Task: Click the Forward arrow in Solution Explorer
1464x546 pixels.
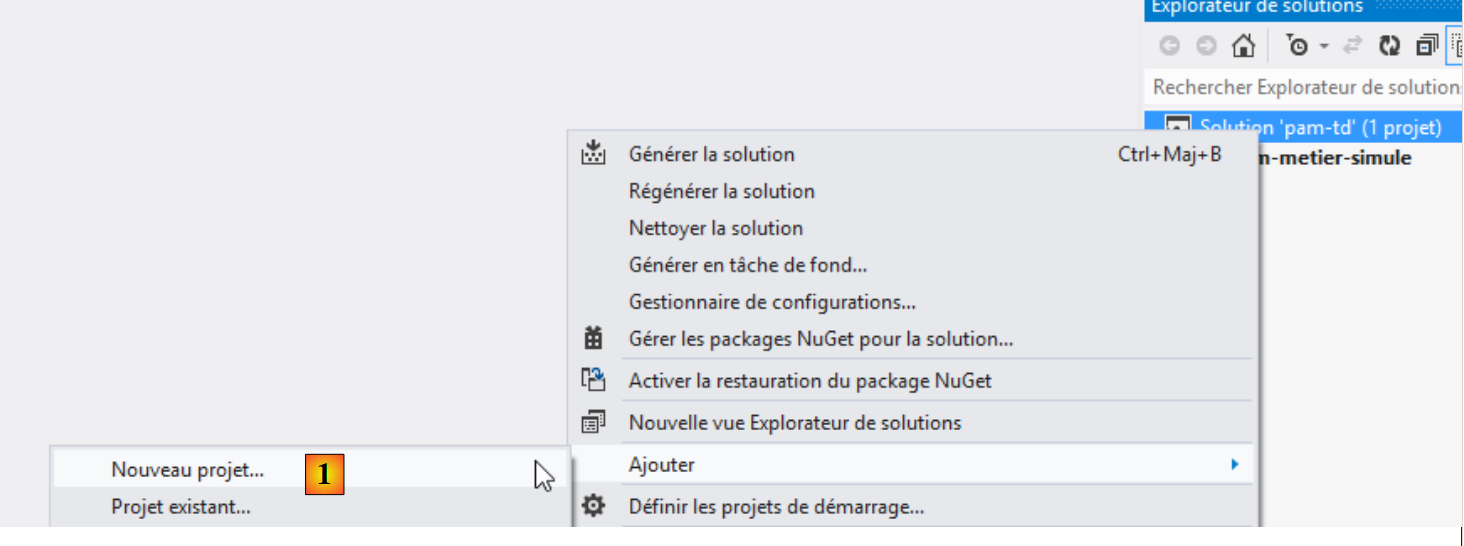Action: [x=1206, y=46]
